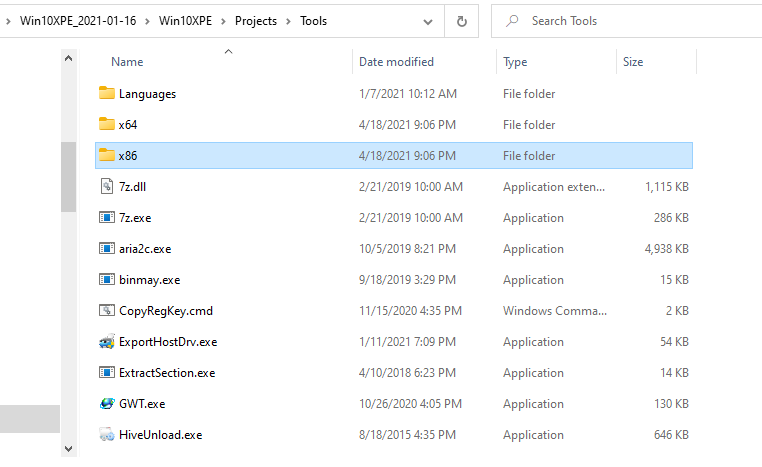Select the Tools breadcrumb segment
This screenshot has width=762, height=467.
tap(313, 21)
